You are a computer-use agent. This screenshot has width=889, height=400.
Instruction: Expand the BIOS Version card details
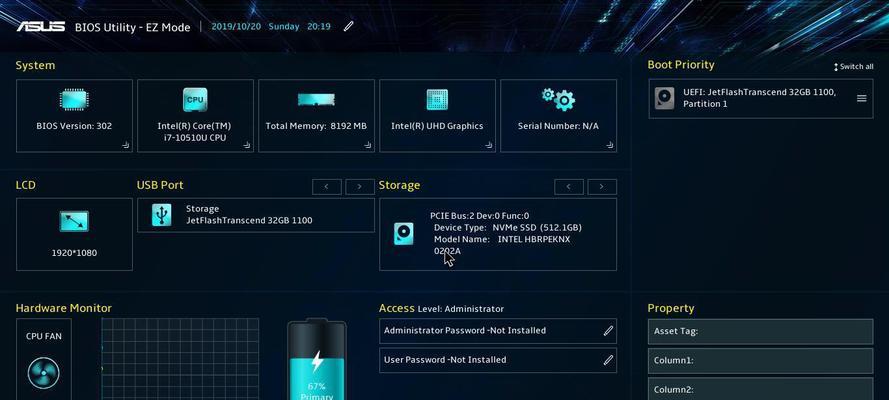tap(125, 145)
